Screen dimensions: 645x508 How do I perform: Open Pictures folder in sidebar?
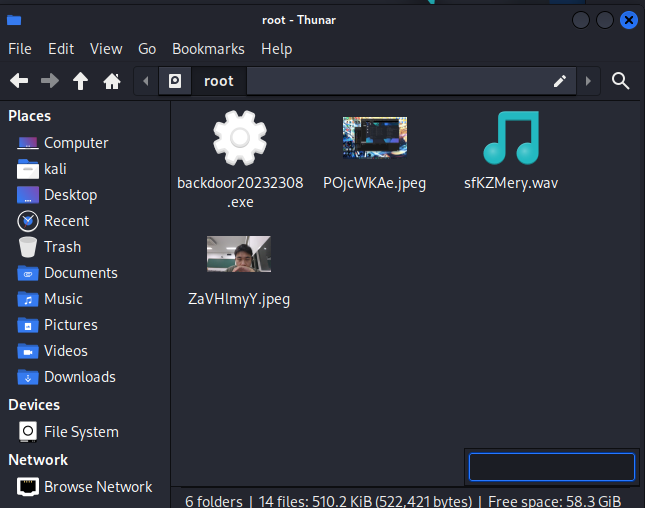point(57,325)
